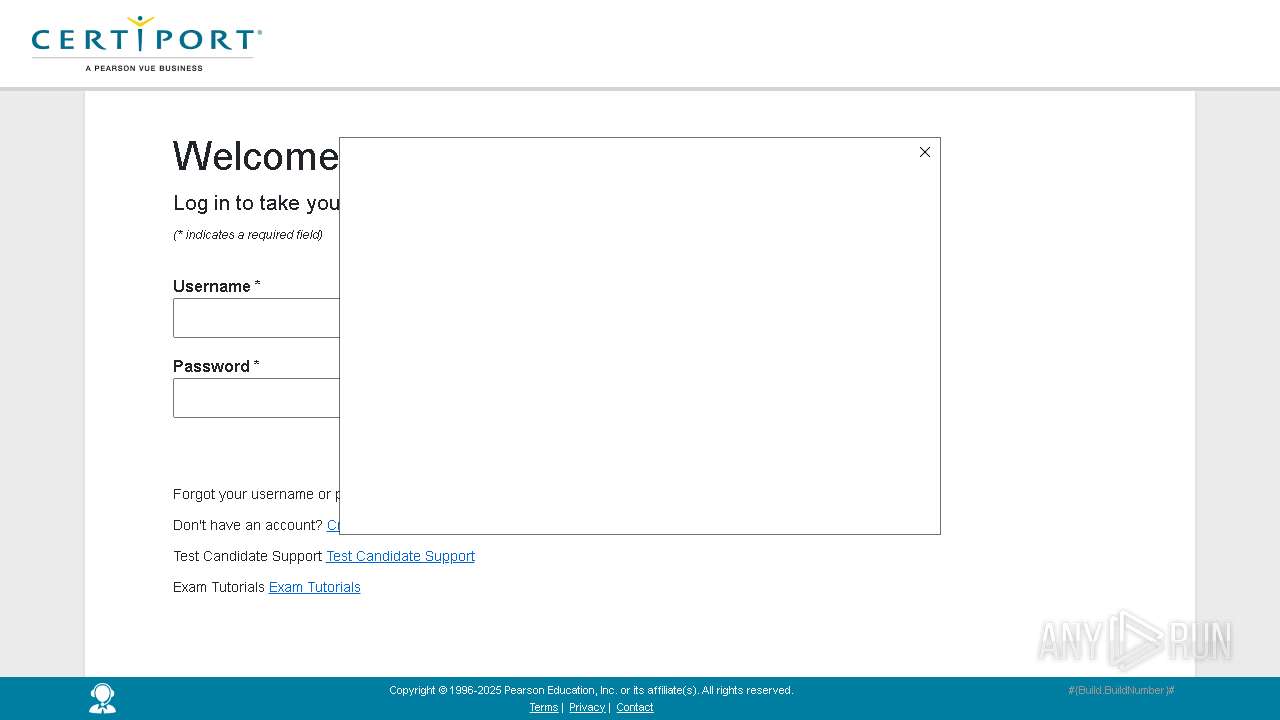
Task: Focus the Username input field
Action: (x=256, y=318)
